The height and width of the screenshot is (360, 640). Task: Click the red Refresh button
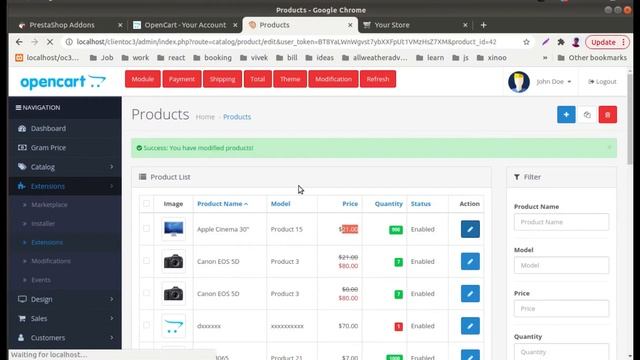pos(378,79)
